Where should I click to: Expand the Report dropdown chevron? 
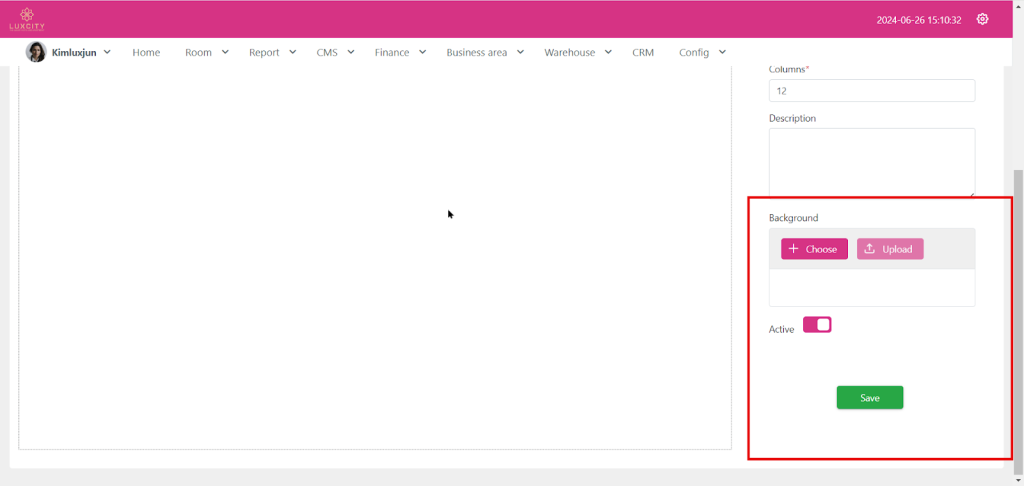[292, 52]
